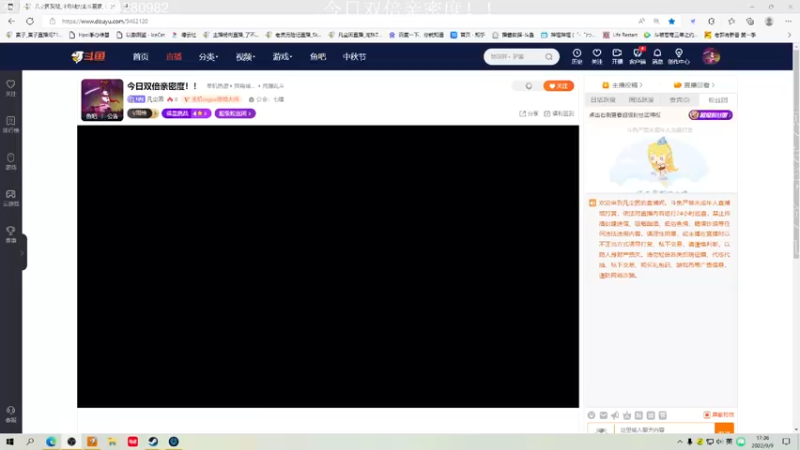
Task: Switch to the 贵宾 VIP tab
Action: [x=679, y=100]
